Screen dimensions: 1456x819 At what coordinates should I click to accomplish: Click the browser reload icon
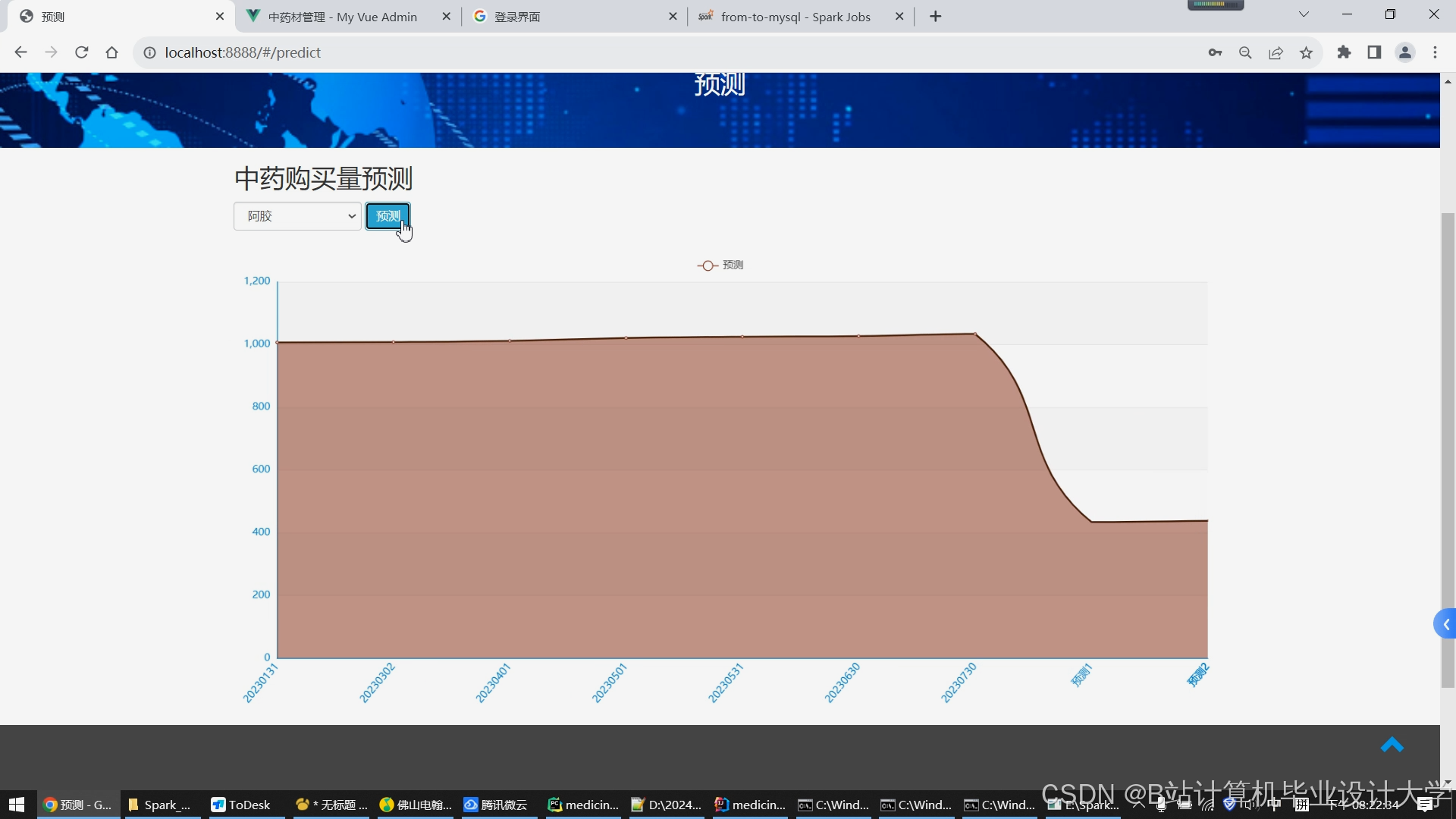[x=82, y=52]
